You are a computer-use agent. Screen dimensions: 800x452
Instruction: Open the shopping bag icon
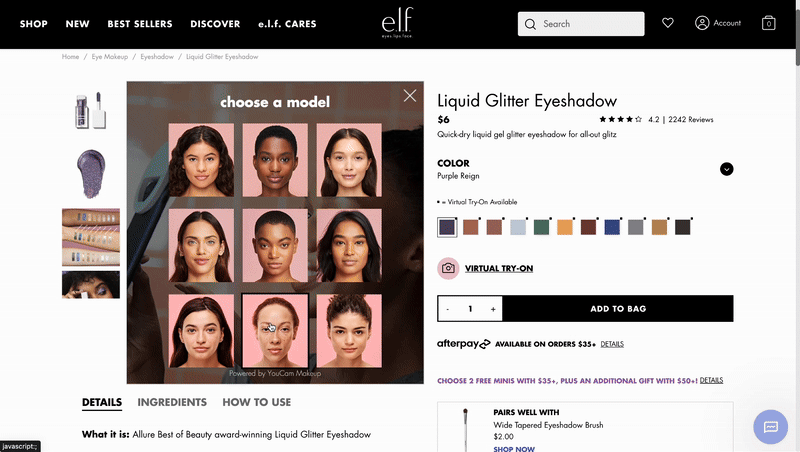tap(768, 23)
